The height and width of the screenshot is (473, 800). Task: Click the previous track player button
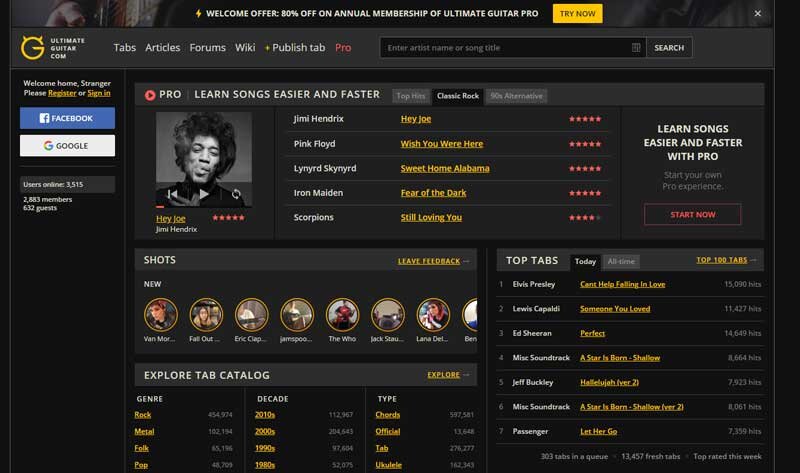tap(172, 194)
